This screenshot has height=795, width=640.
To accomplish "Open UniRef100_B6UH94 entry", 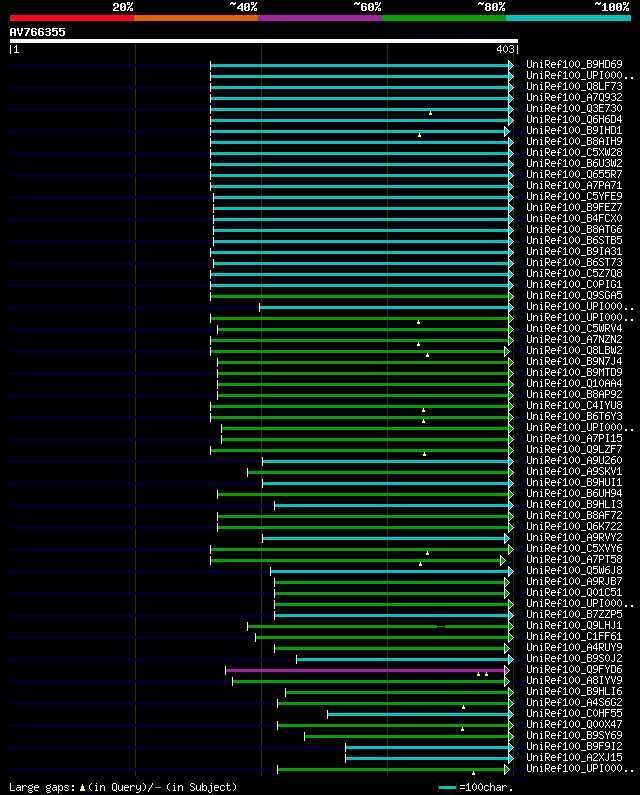I will point(574,493).
